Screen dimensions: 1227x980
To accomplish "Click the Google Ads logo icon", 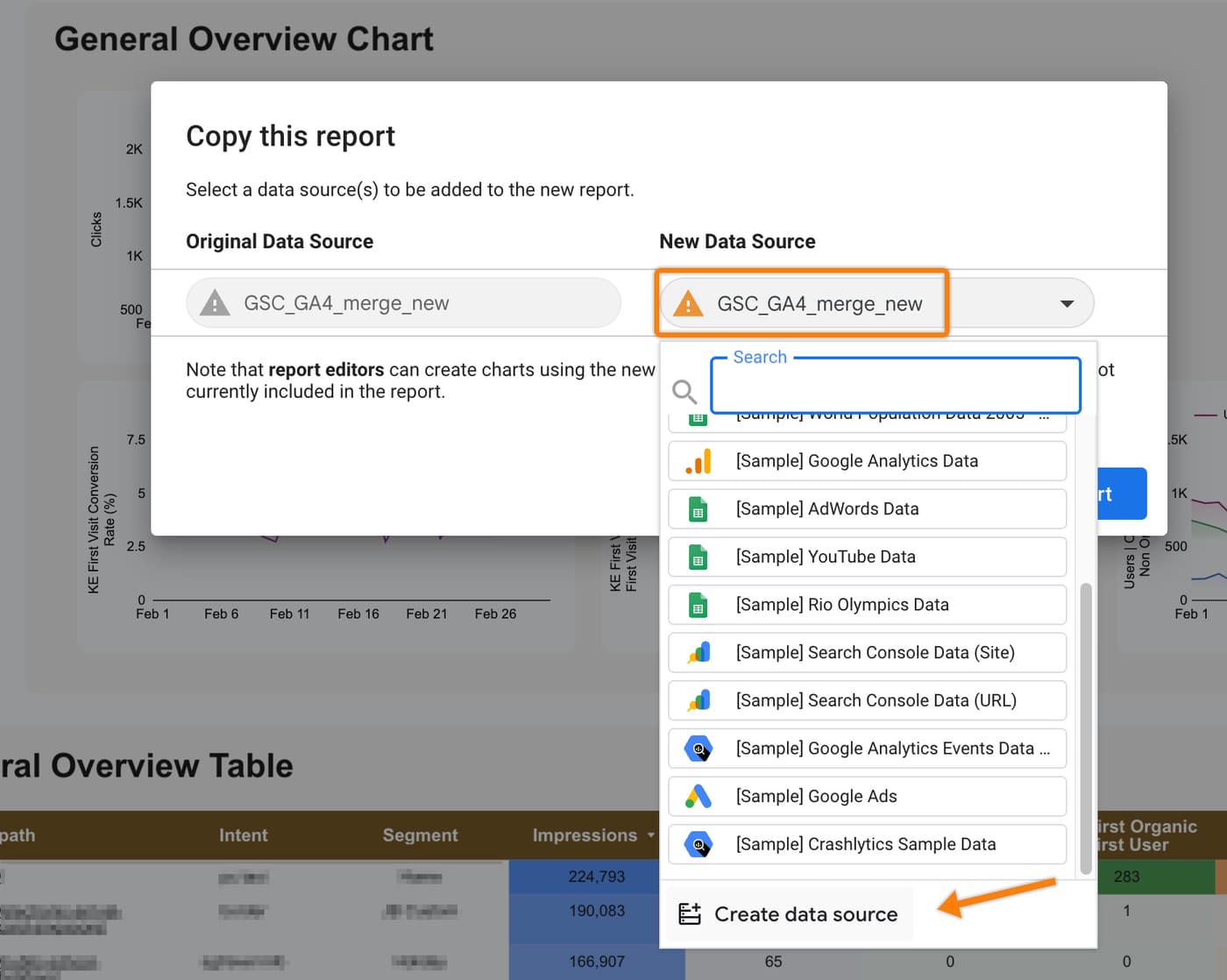I will click(x=699, y=796).
